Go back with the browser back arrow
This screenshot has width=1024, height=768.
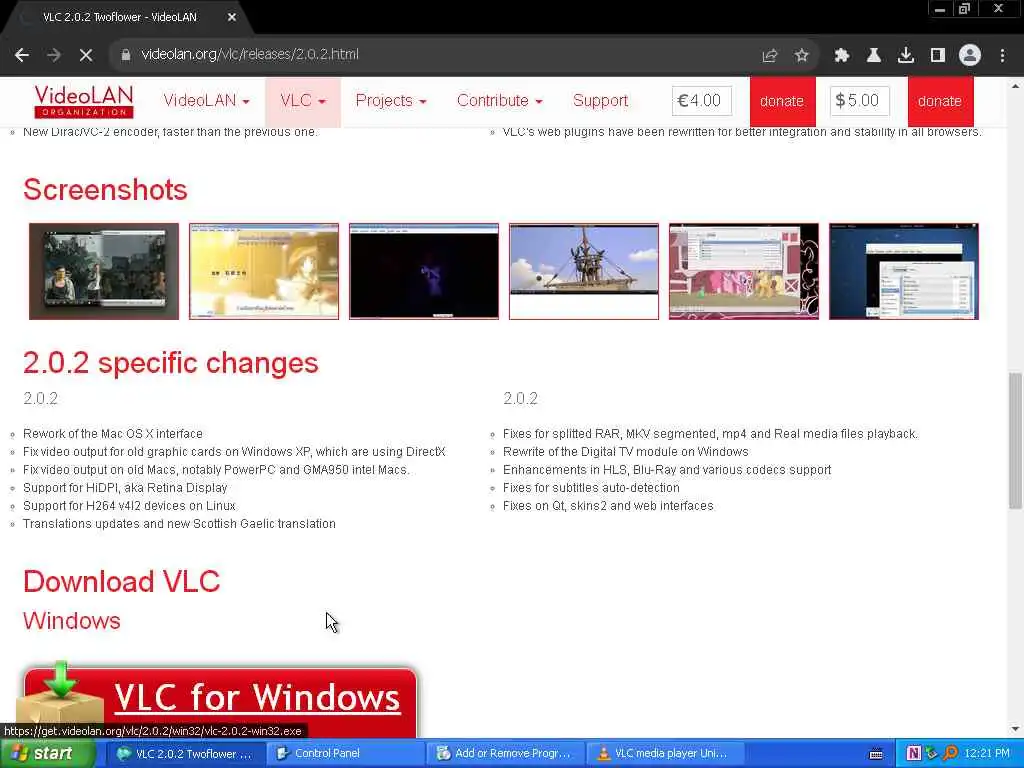22,55
